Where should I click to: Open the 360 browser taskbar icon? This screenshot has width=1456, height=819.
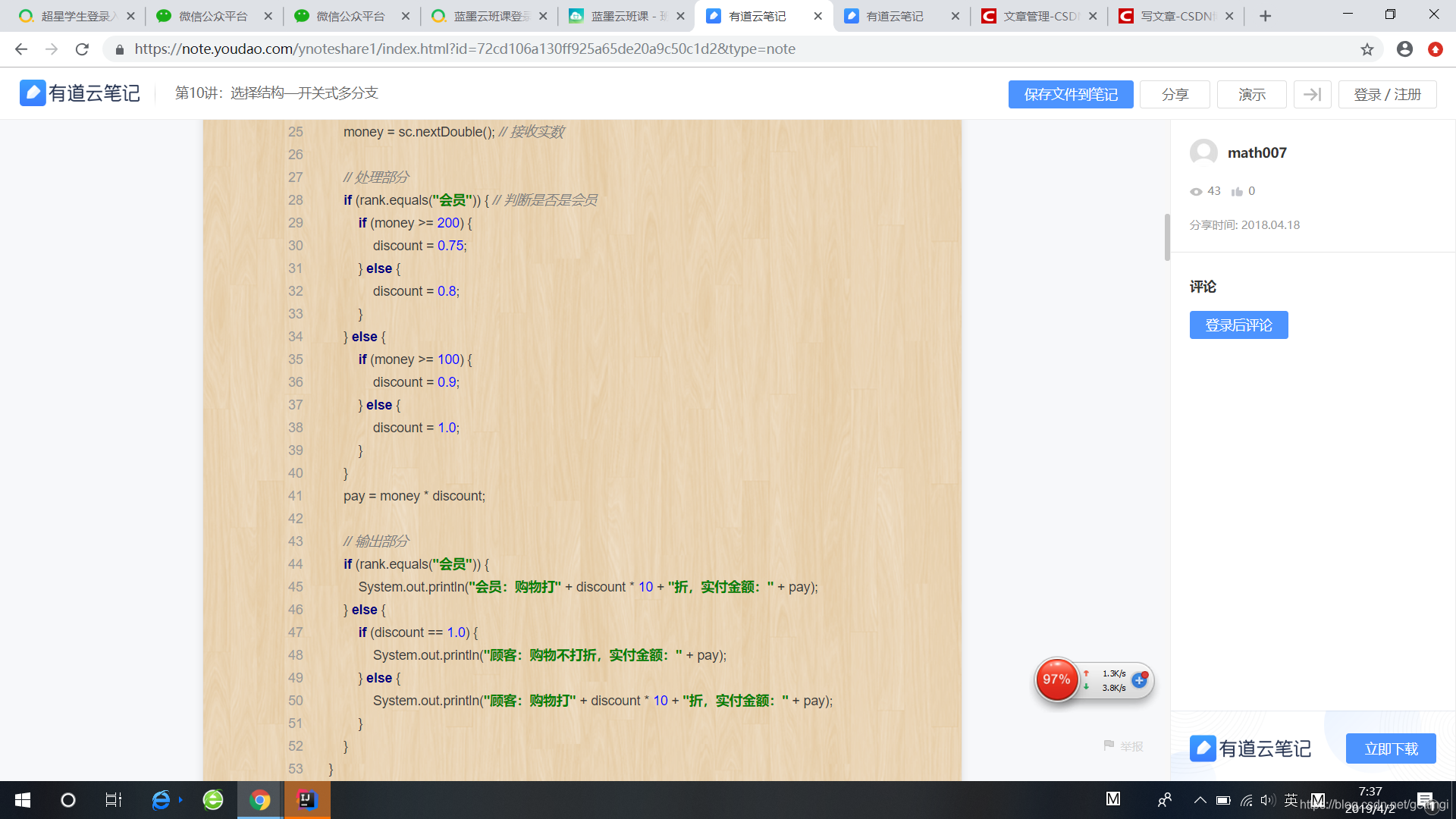click(x=213, y=800)
